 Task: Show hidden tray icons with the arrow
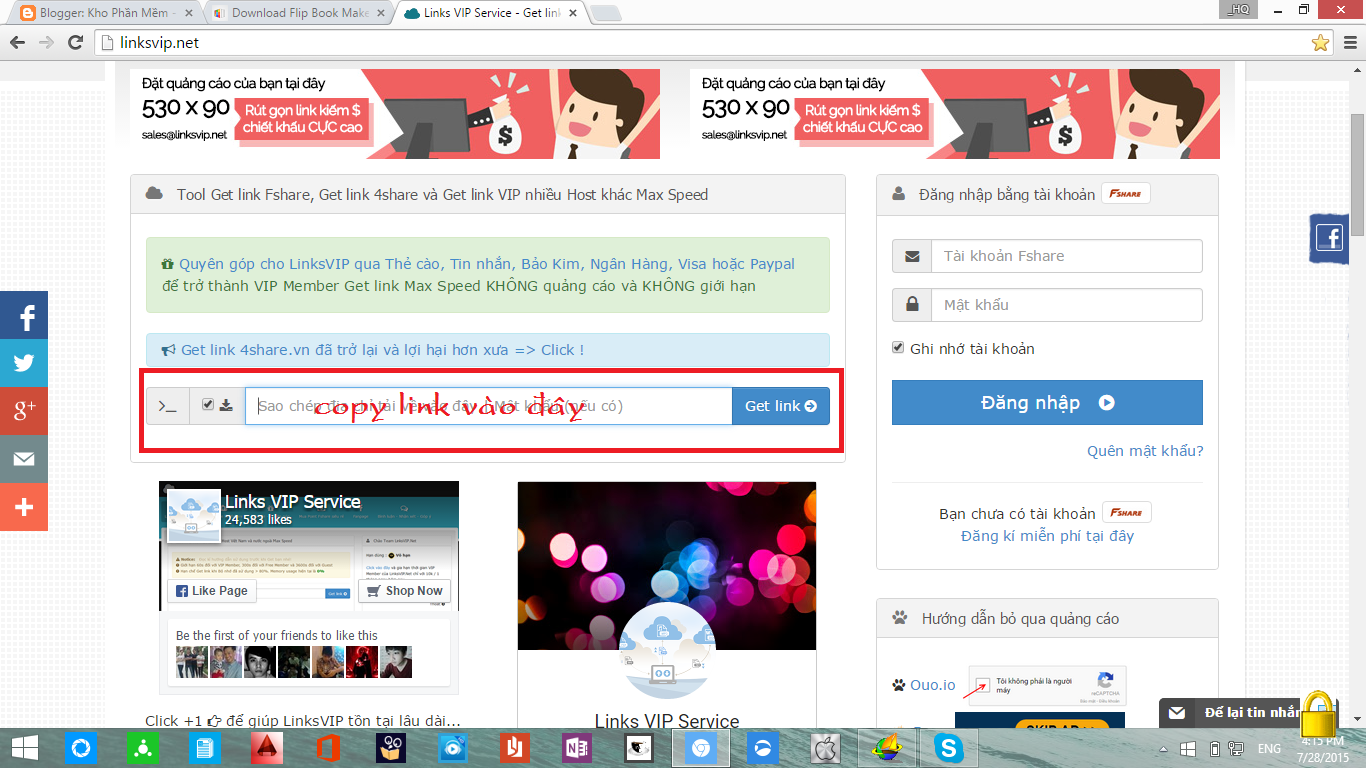(1164, 748)
